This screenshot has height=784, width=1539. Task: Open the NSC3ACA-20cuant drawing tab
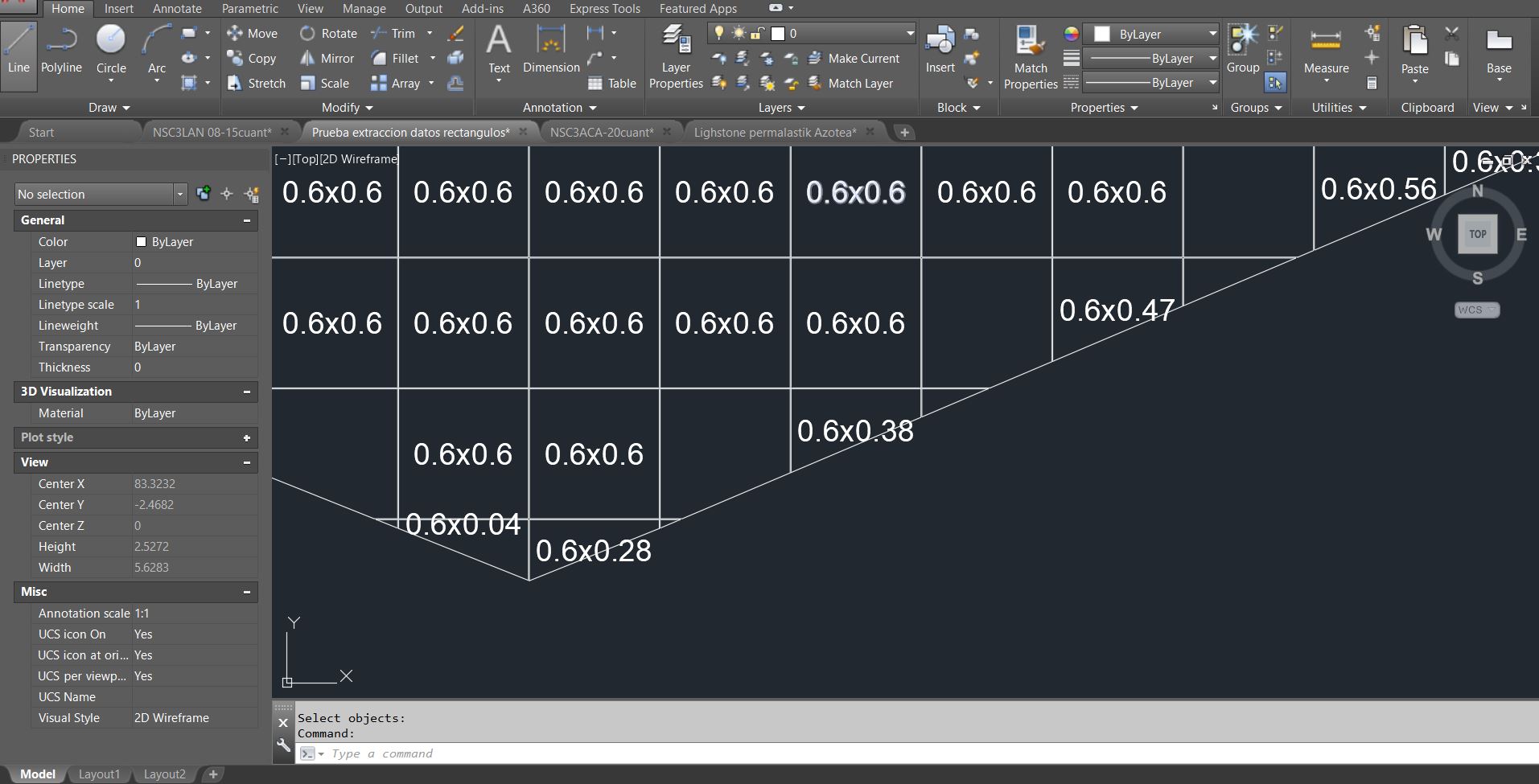(x=602, y=132)
